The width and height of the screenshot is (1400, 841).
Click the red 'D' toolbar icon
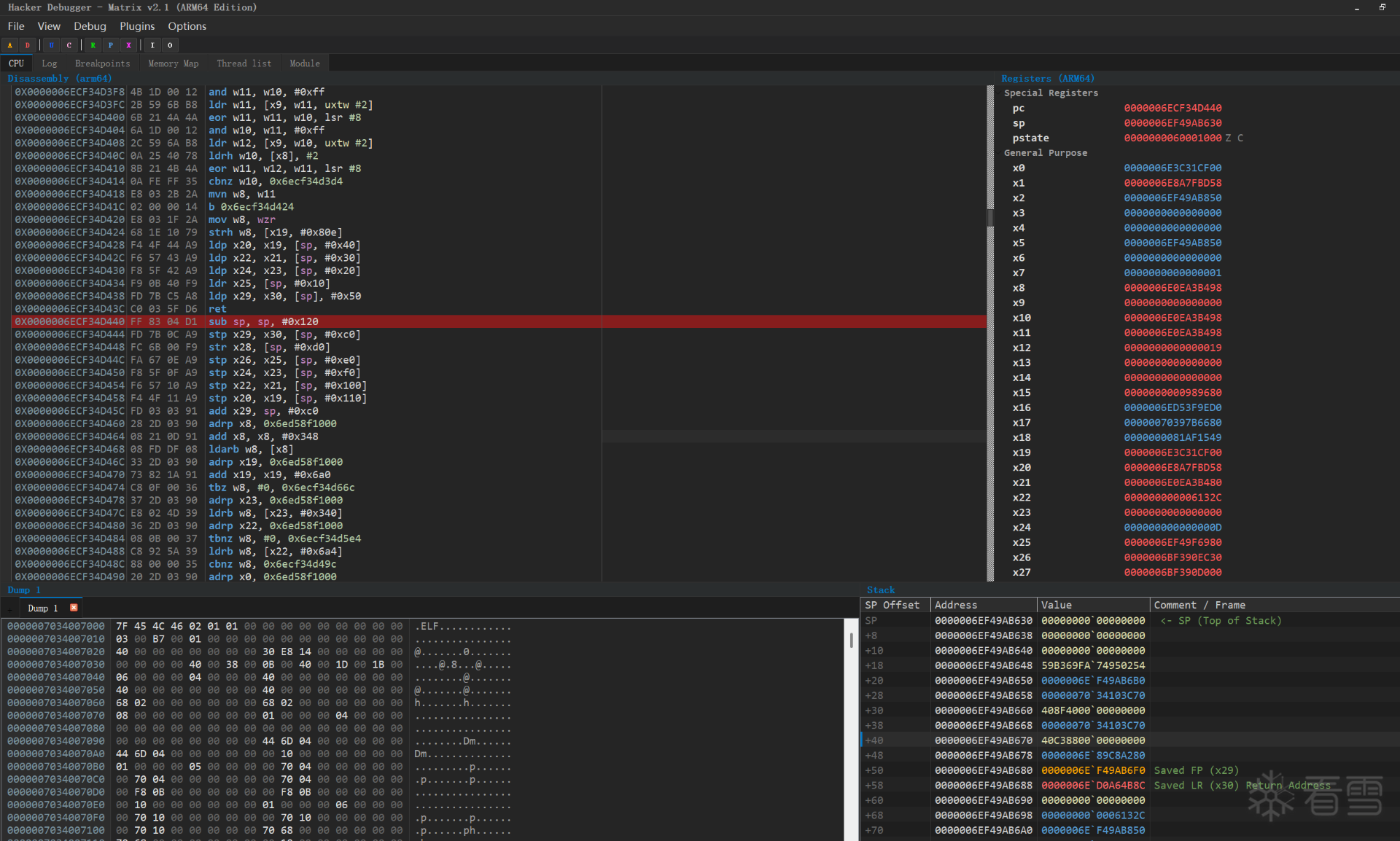pyautogui.click(x=28, y=45)
